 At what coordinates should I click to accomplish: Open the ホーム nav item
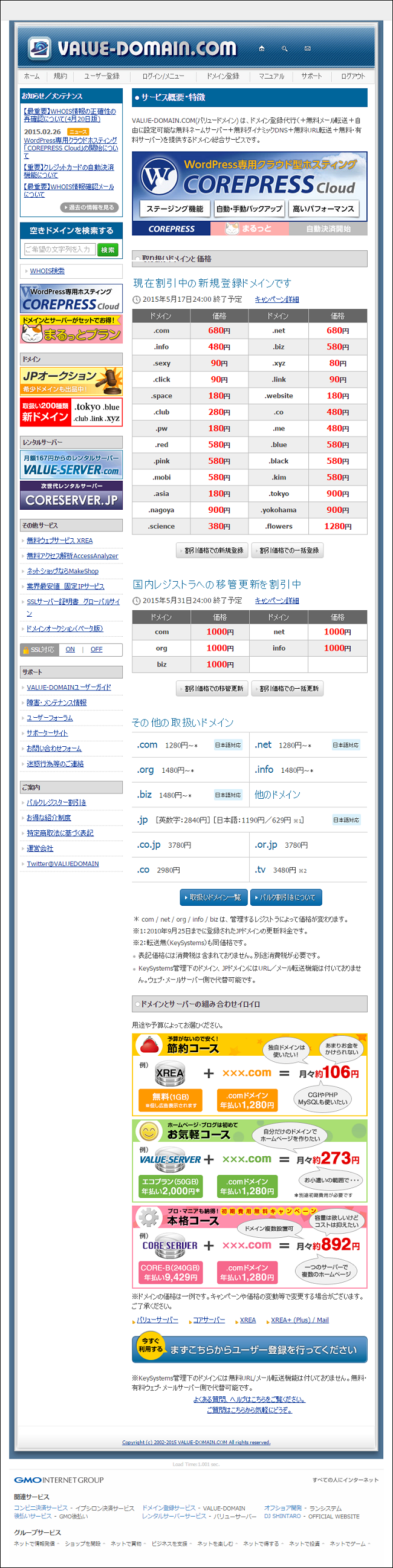31,76
